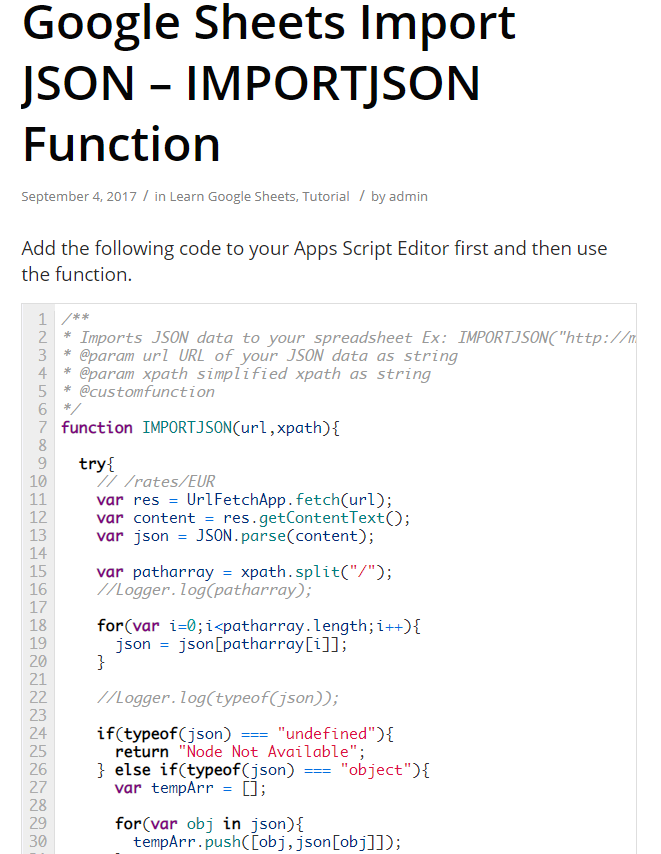Click the try keyword in code
This screenshot has height=854, width=661.
(97, 464)
